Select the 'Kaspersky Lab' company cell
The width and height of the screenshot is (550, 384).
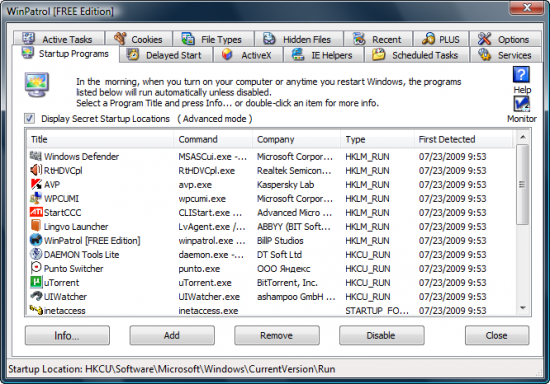pyautogui.click(x=285, y=184)
